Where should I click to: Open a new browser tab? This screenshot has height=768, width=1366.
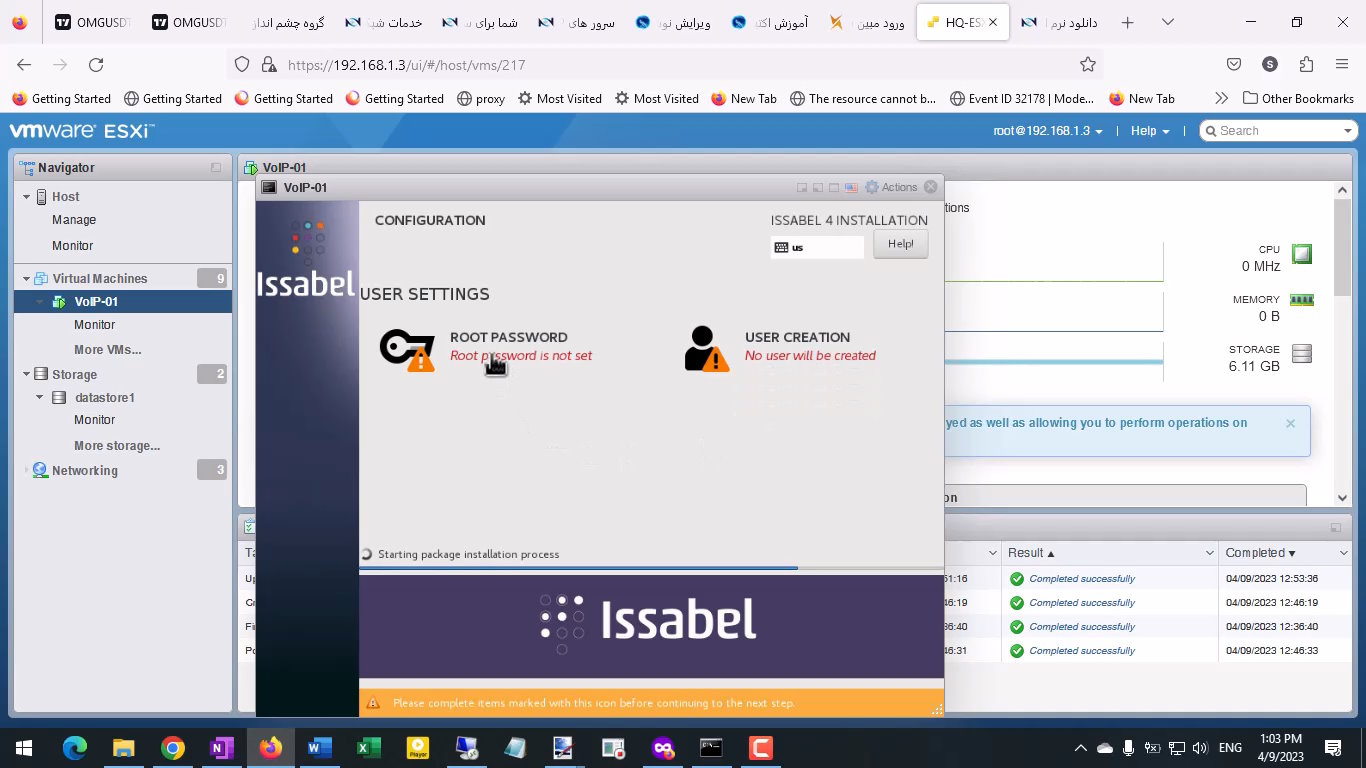(x=1127, y=22)
